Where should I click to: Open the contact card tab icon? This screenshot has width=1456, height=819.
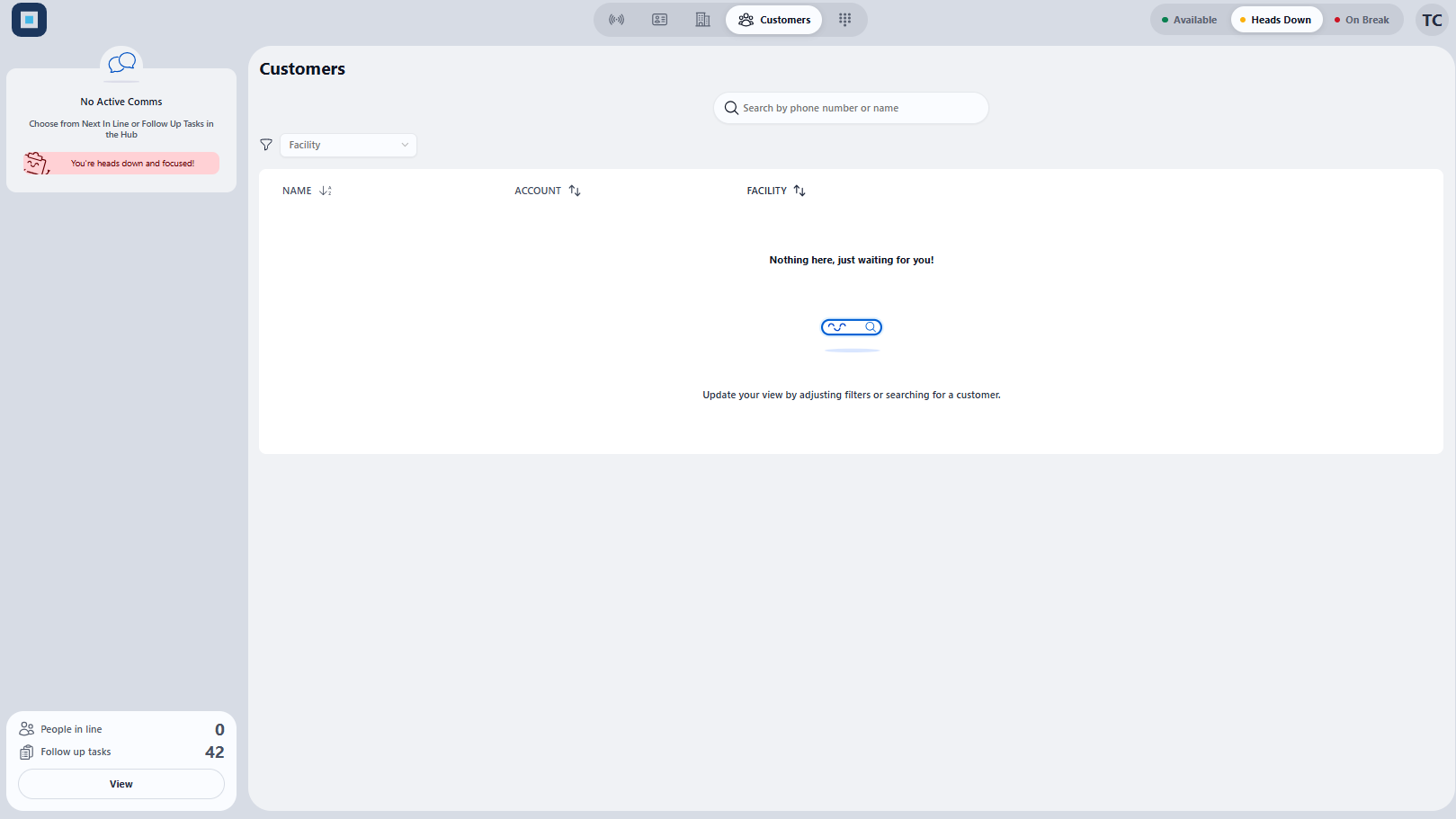click(660, 20)
